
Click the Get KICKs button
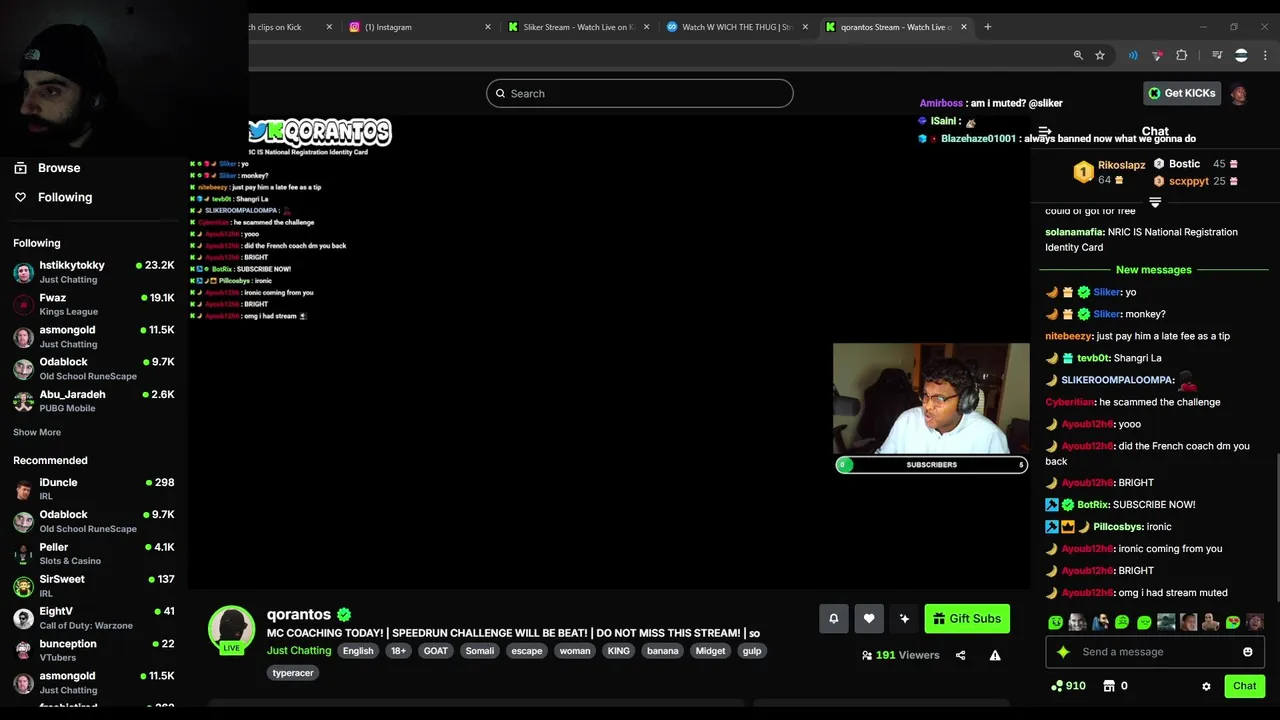click(1181, 93)
